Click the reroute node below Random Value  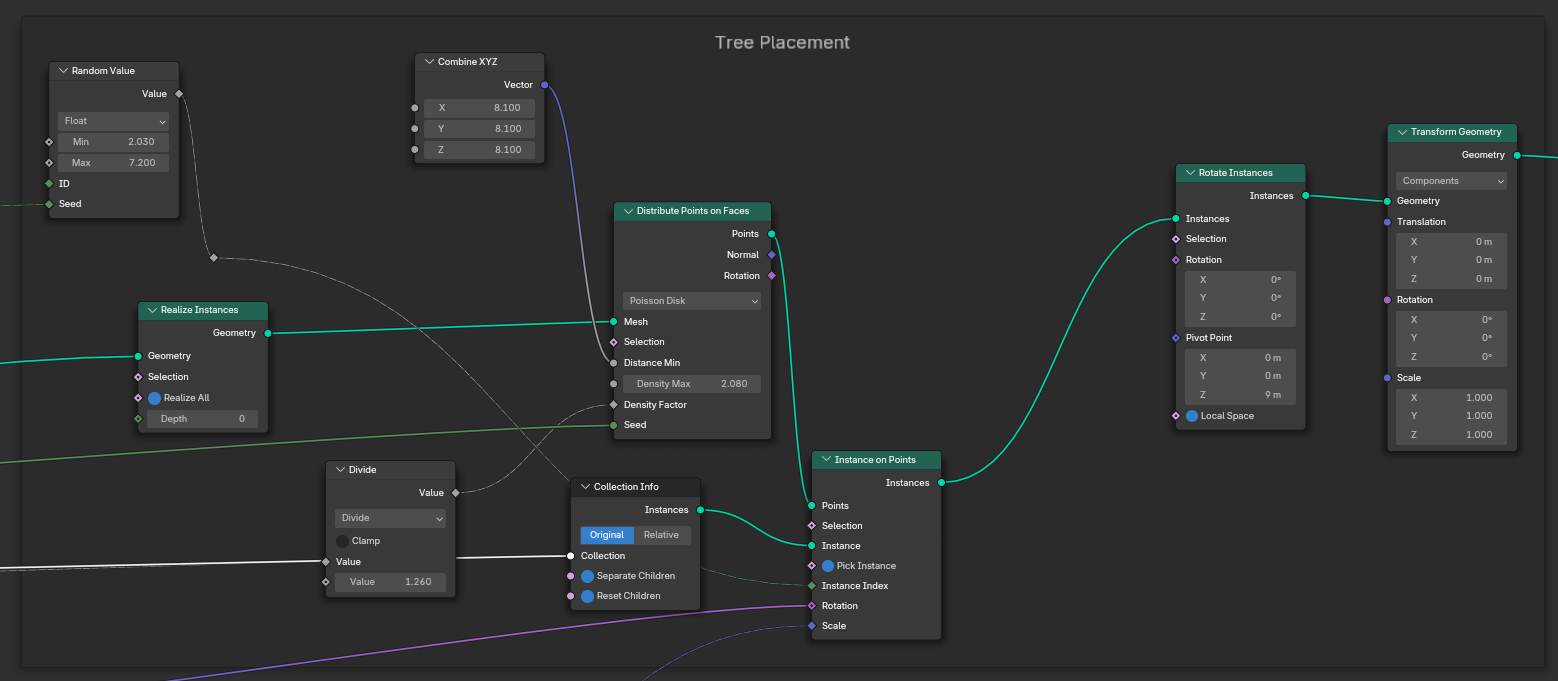click(x=213, y=258)
